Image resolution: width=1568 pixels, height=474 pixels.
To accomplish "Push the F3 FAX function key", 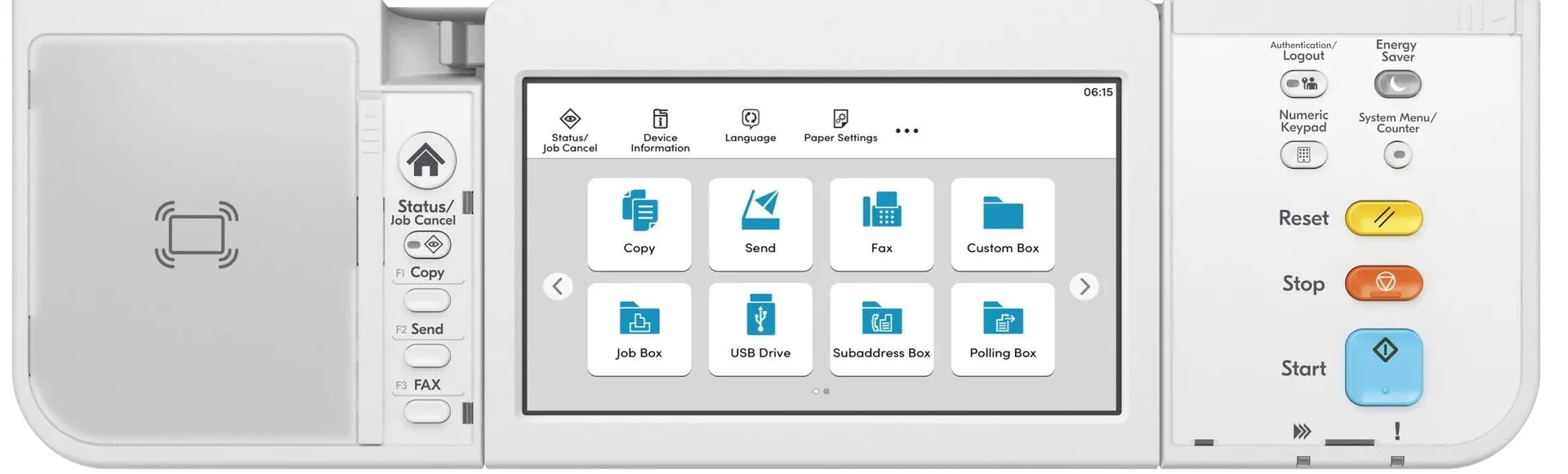I will (427, 412).
